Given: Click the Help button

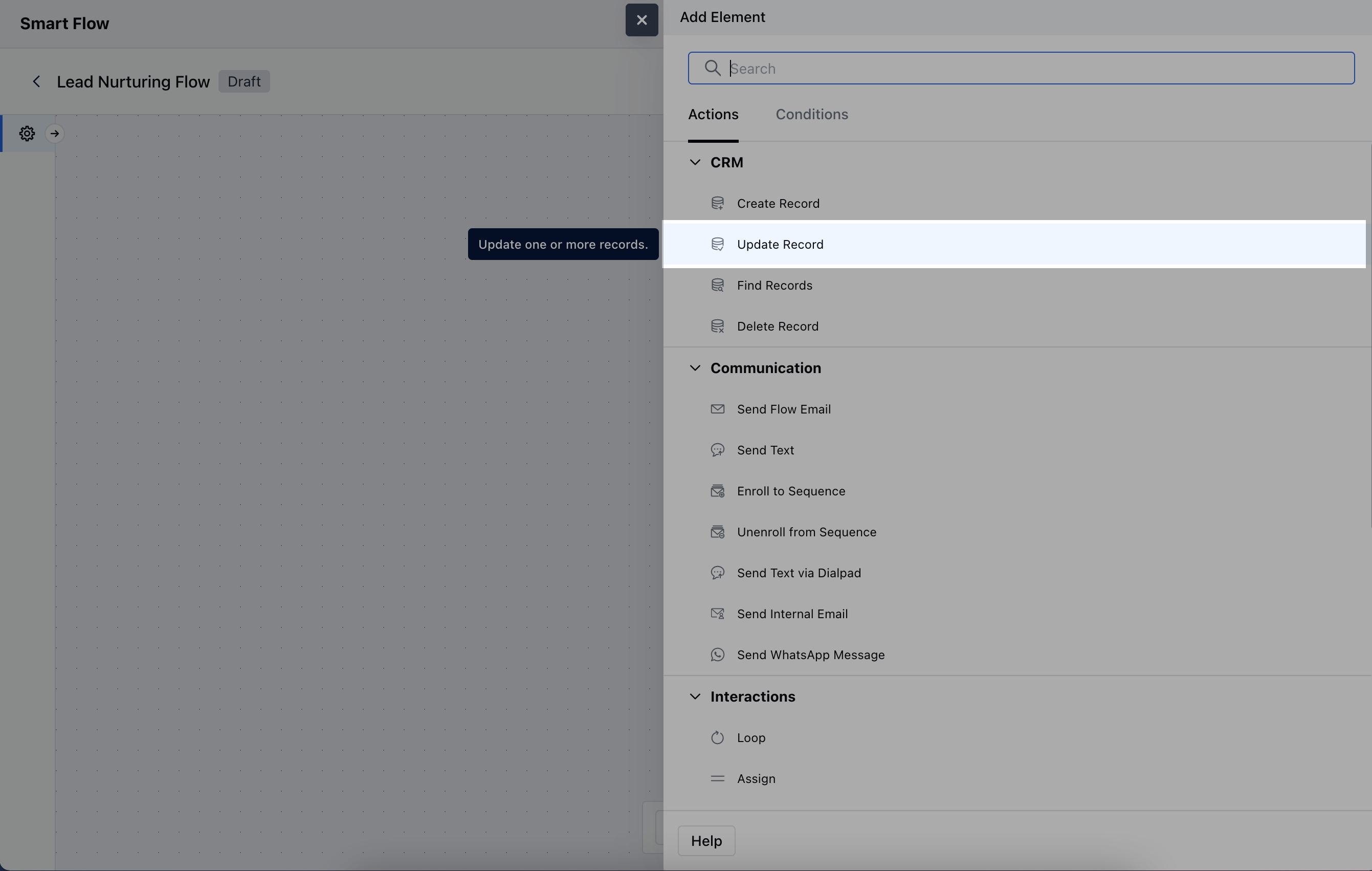Looking at the screenshot, I should pos(706,841).
